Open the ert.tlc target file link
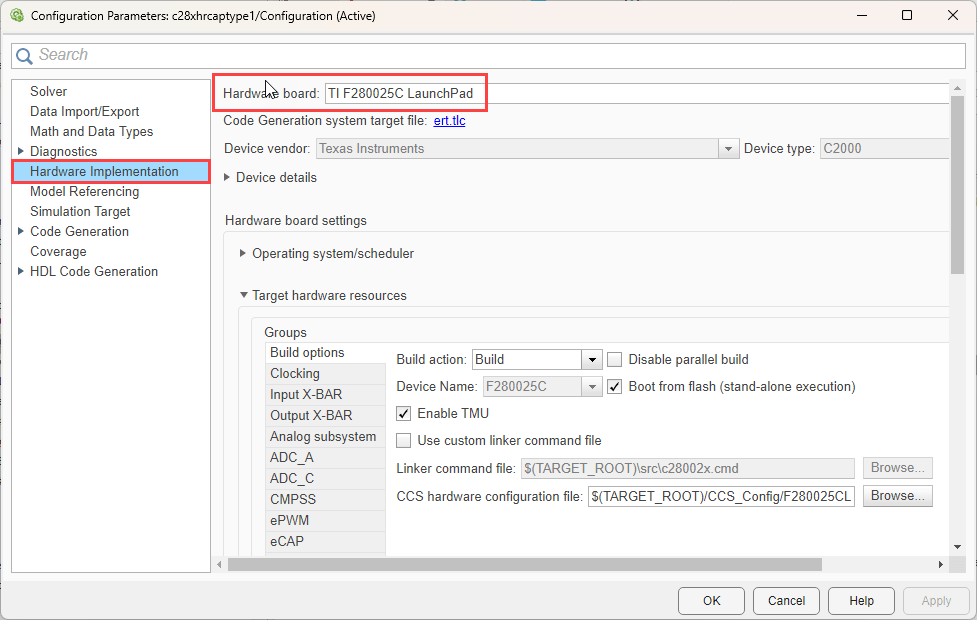 pyautogui.click(x=449, y=121)
